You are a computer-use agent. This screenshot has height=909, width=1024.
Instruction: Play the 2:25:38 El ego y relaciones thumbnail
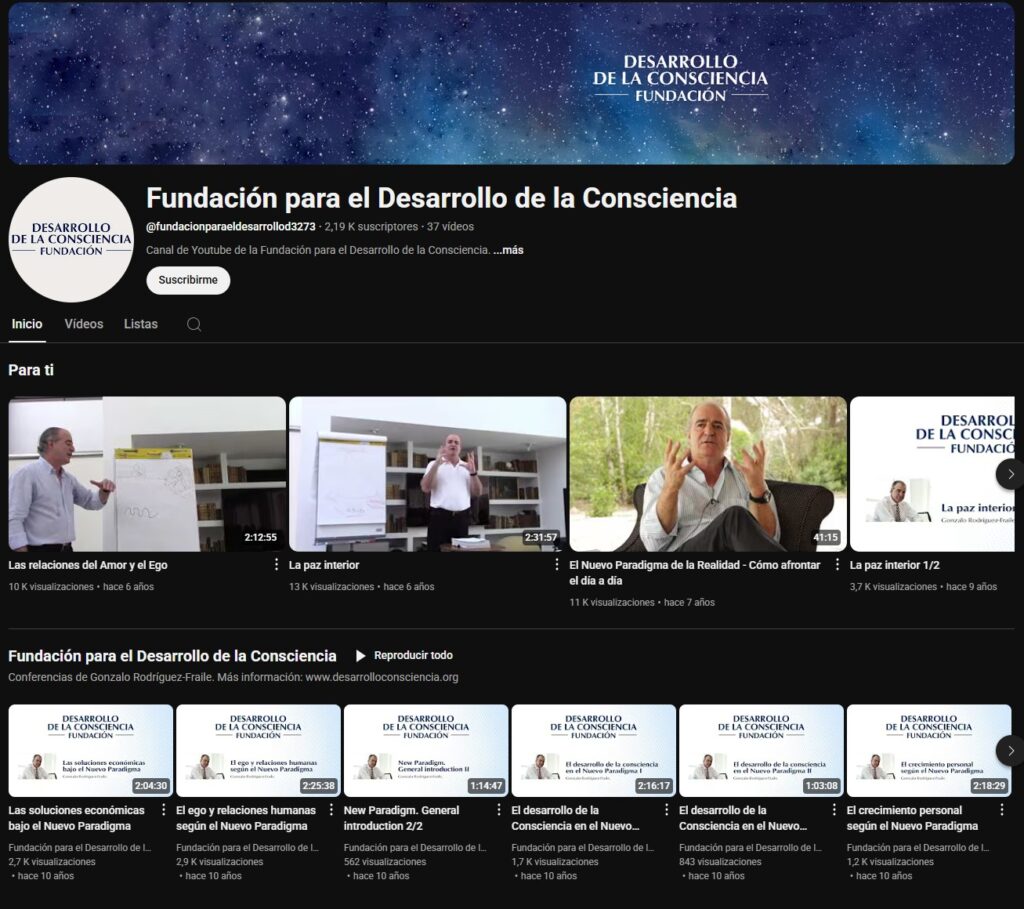coord(259,750)
